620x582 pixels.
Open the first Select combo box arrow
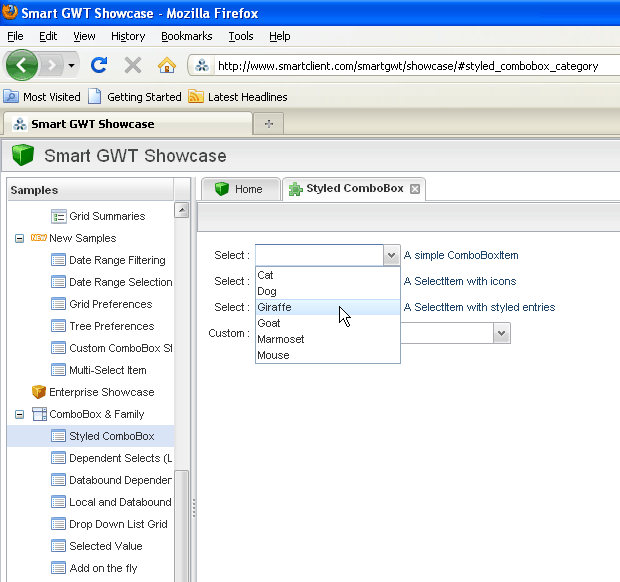pos(391,256)
